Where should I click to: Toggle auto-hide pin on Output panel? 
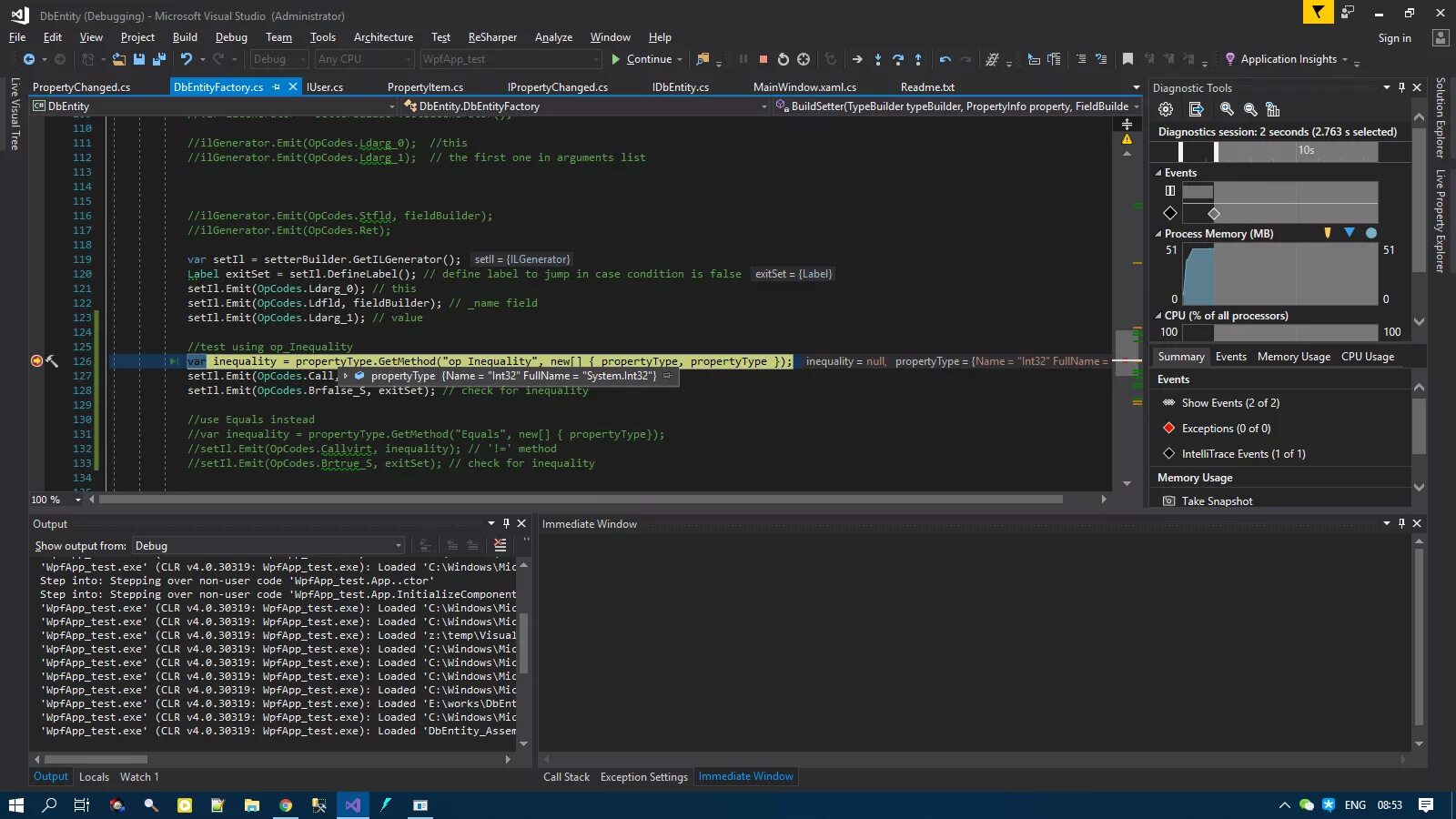coord(506,523)
